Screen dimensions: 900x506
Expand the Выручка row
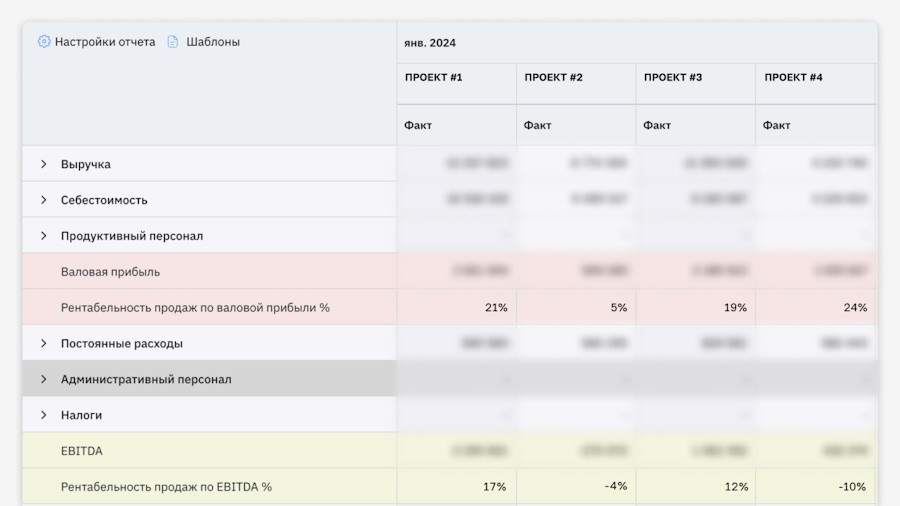pos(44,164)
